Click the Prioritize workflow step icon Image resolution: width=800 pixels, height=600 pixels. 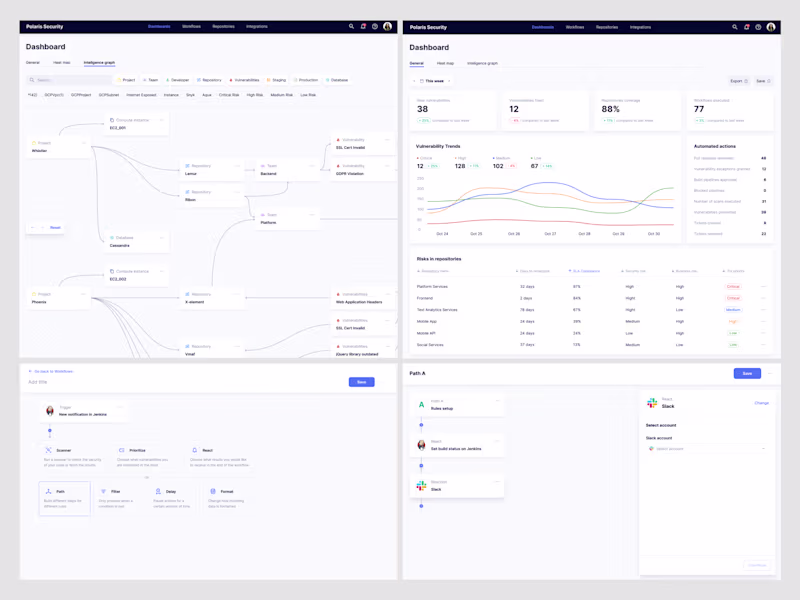pos(120,450)
